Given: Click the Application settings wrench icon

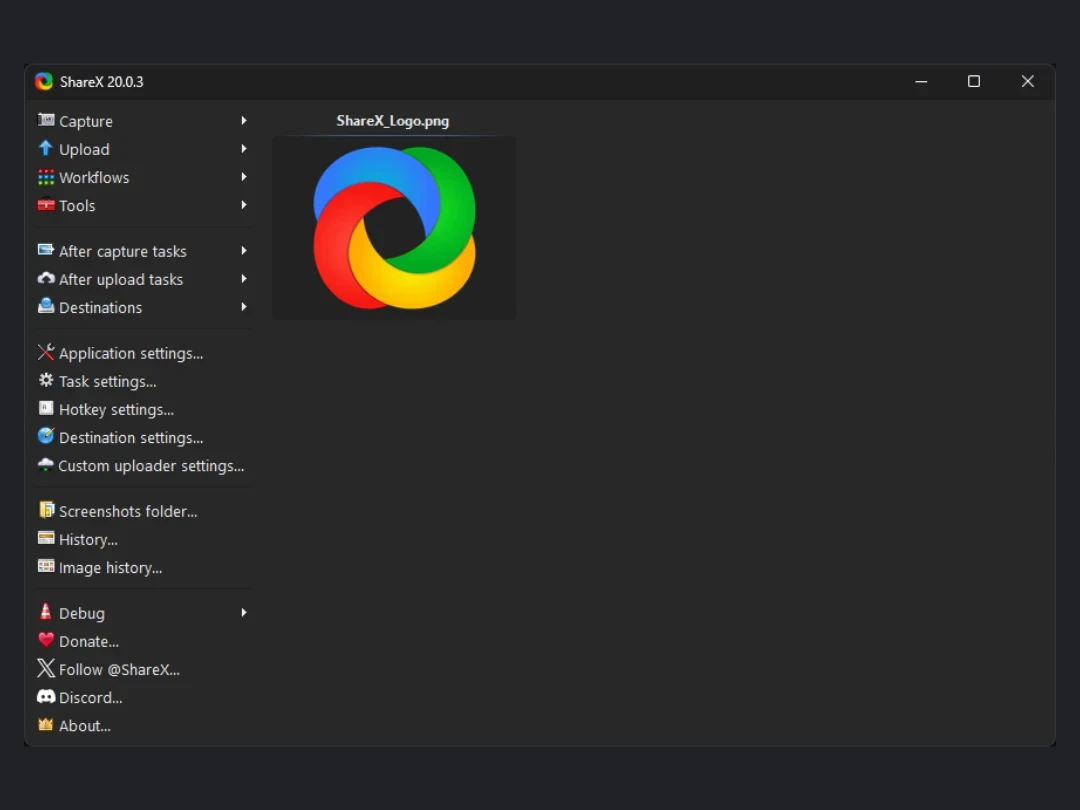Looking at the screenshot, I should 45,352.
